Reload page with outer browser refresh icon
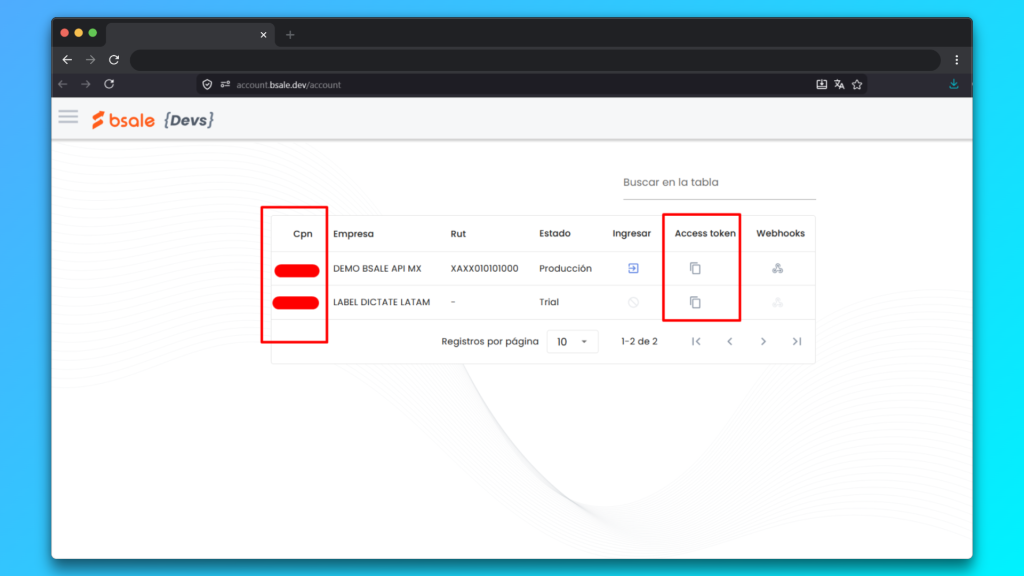 click(x=114, y=60)
